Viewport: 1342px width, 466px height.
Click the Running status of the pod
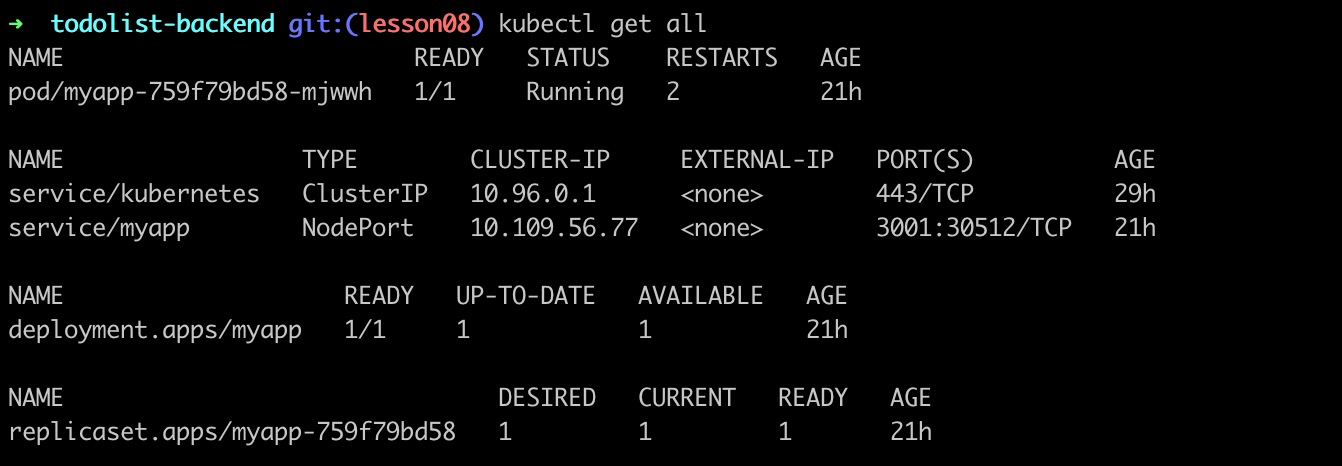pos(575,92)
